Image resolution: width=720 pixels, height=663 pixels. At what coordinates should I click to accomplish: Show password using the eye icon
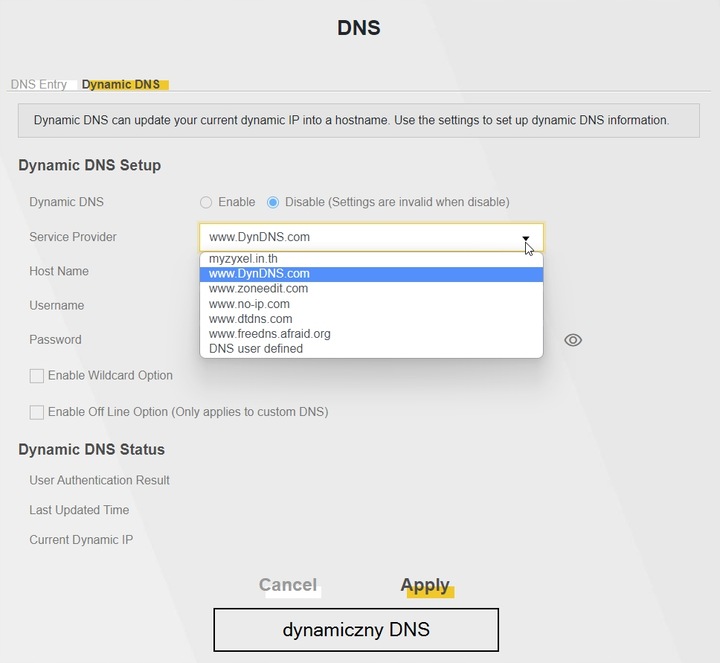point(573,340)
